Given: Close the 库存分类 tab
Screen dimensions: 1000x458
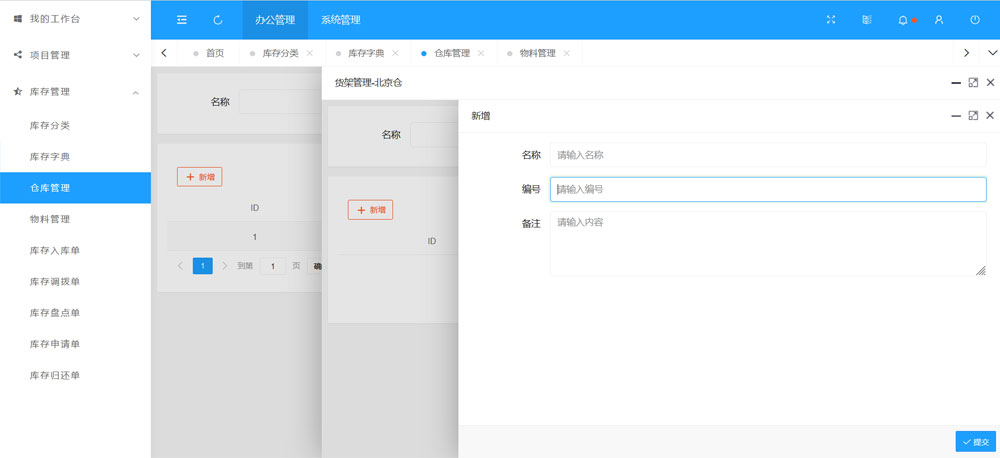Looking at the screenshot, I should click(x=310, y=53).
